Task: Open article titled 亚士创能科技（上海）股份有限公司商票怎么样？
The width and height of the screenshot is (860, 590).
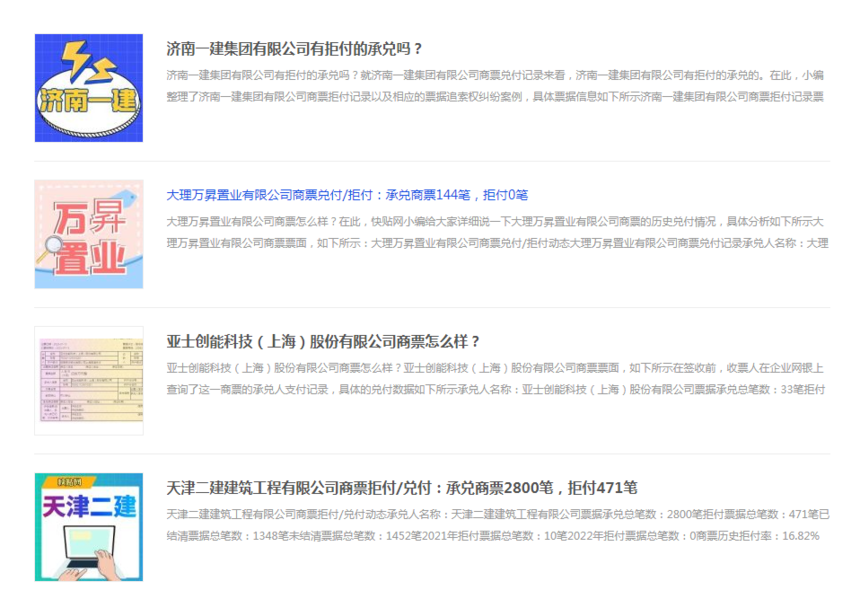Action: (323, 342)
